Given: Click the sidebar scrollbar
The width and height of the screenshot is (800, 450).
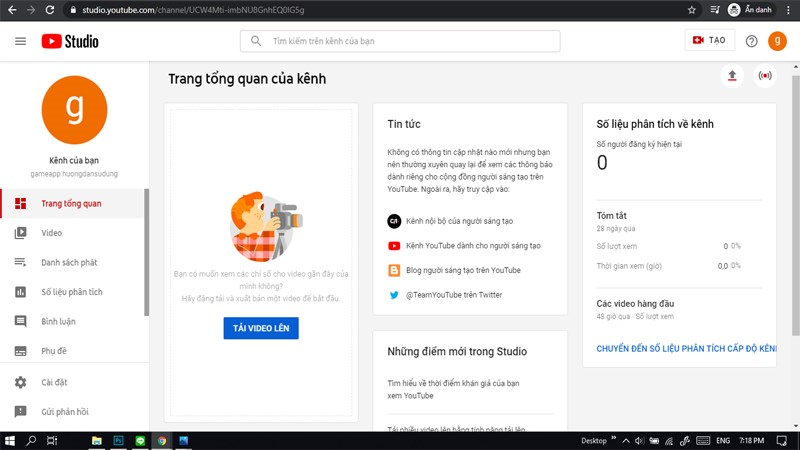Looking at the screenshot, I should (x=146, y=253).
